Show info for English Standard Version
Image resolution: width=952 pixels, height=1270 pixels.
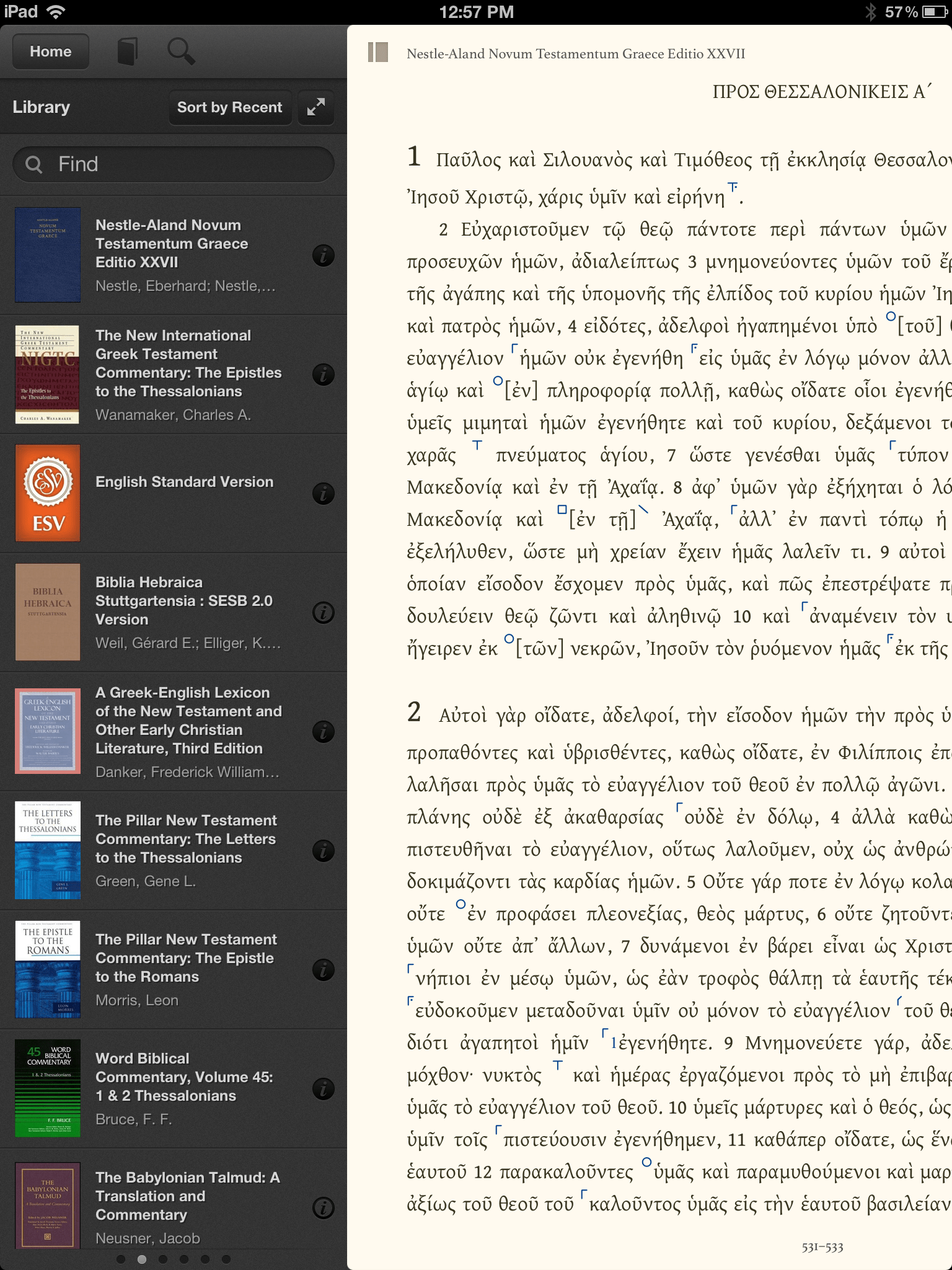pos(324,494)
